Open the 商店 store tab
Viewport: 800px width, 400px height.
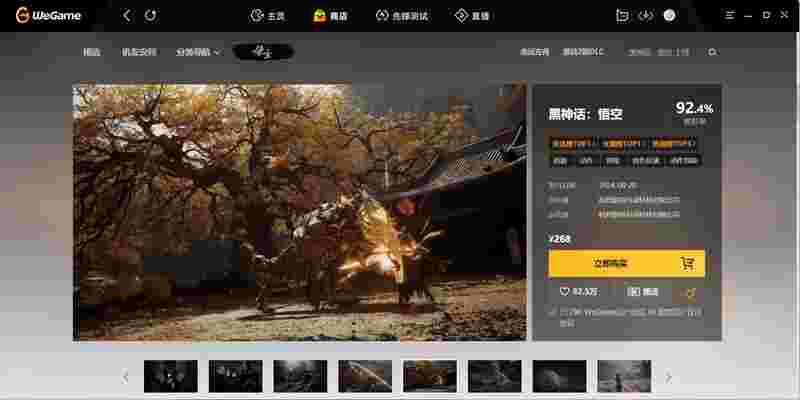(x=331, y=16)
